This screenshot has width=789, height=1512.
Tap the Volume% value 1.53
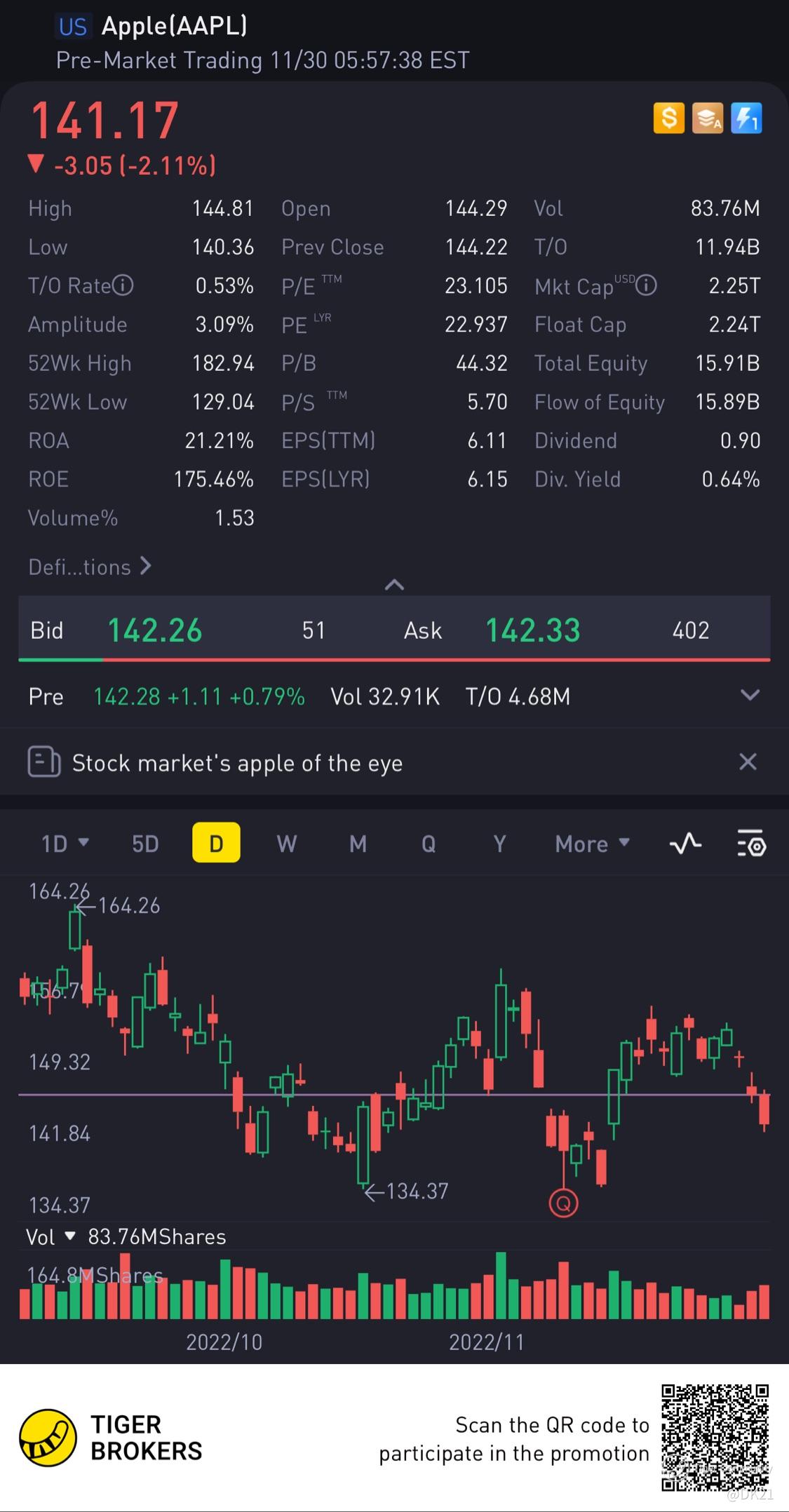click(x=234, y=518)
